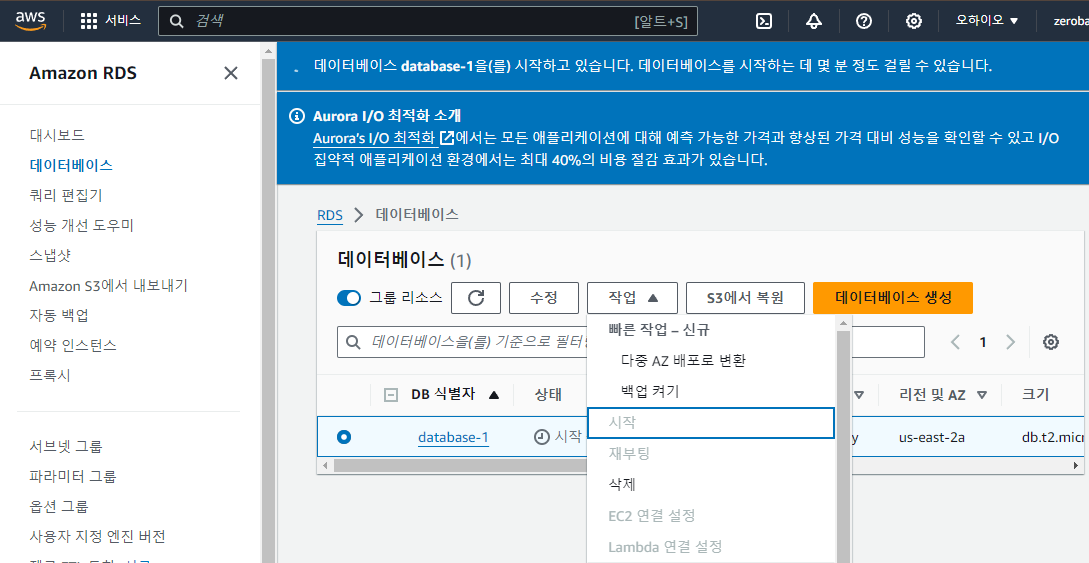Open the notifications bell icon

click(813, 21)
